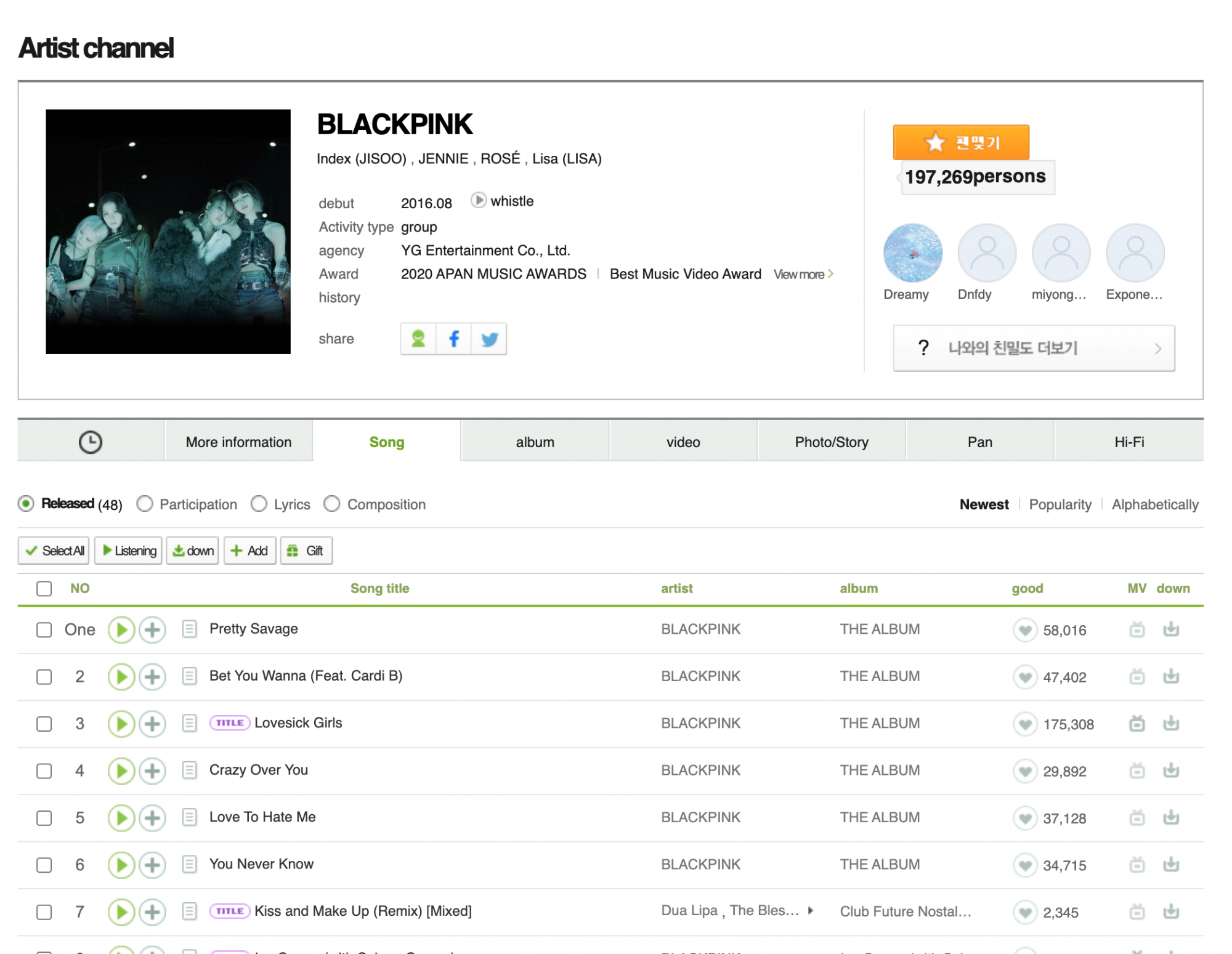This screenshot has width=1232, height=954.
Task: Play Lovesick Girls
Action: [121, 724]
